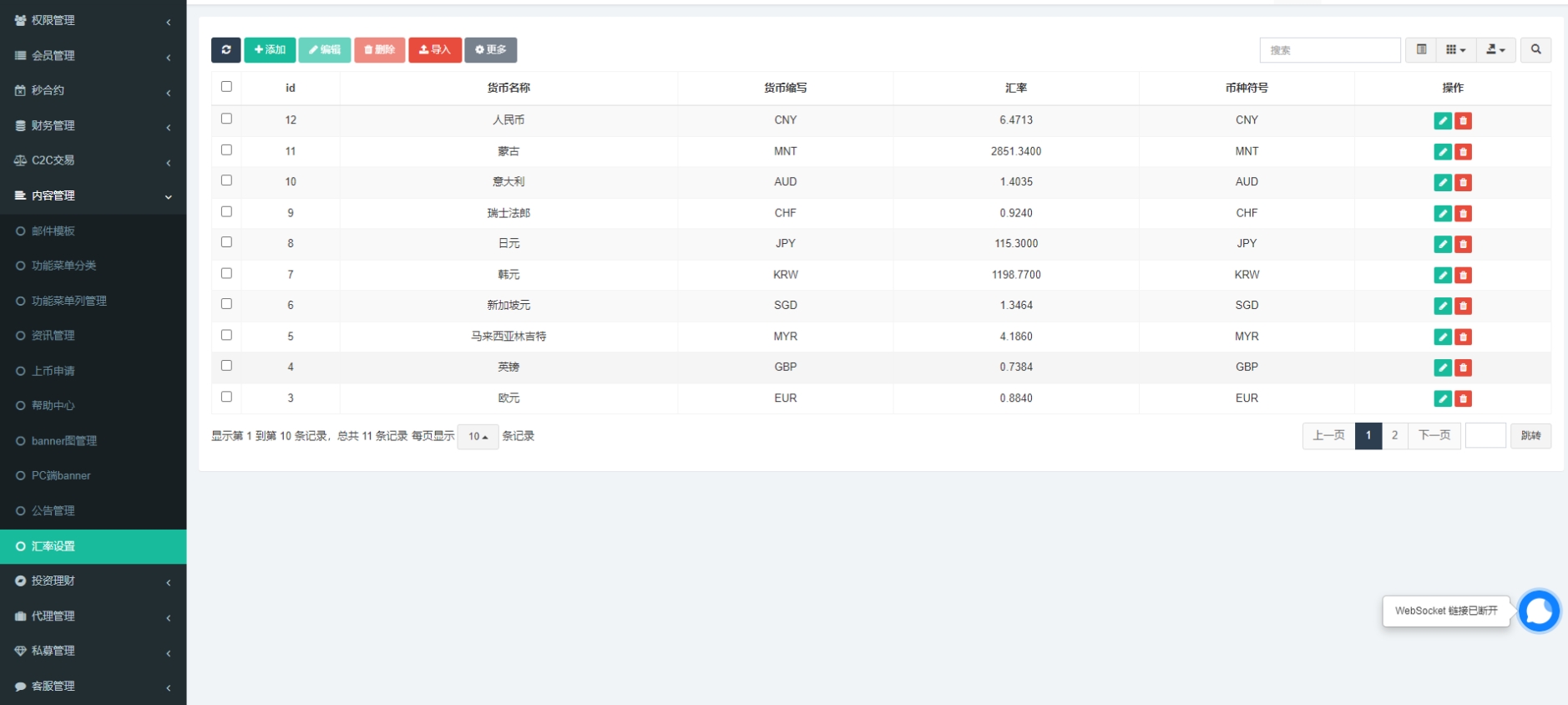Click the red 导入 button
Image resolution: width=1568 pixels, height=705 pixels.
[434, 50]
